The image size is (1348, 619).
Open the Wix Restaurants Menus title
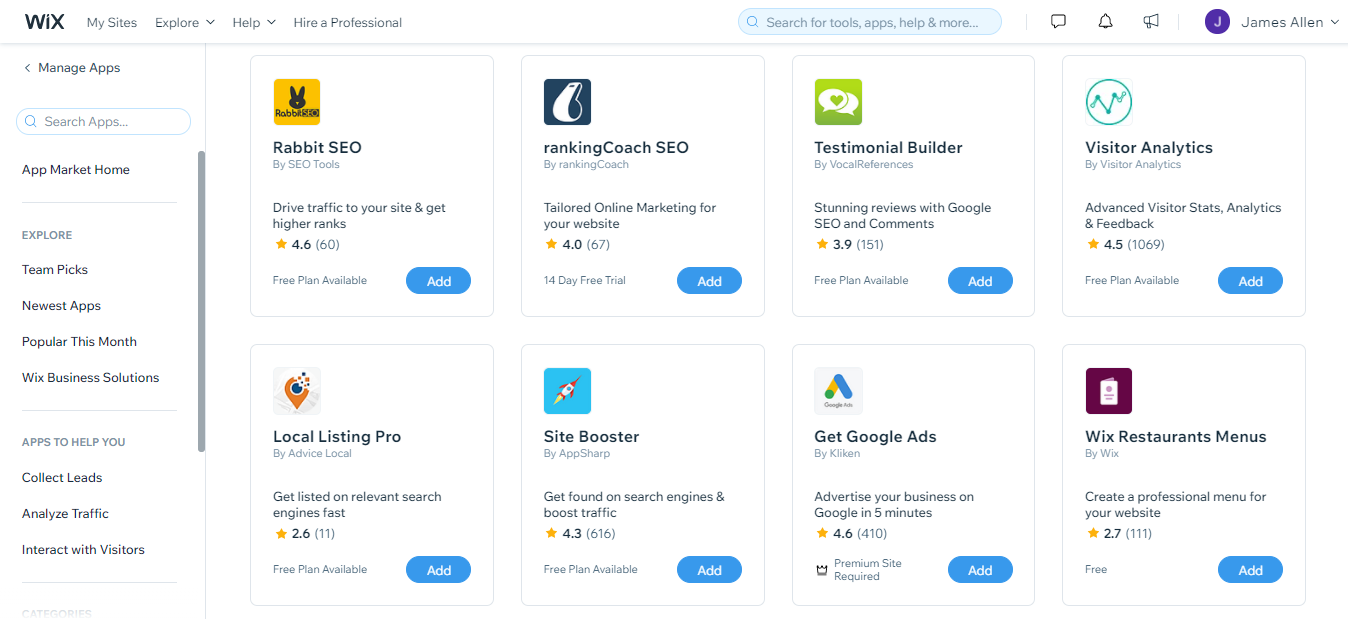[1176, 437]
